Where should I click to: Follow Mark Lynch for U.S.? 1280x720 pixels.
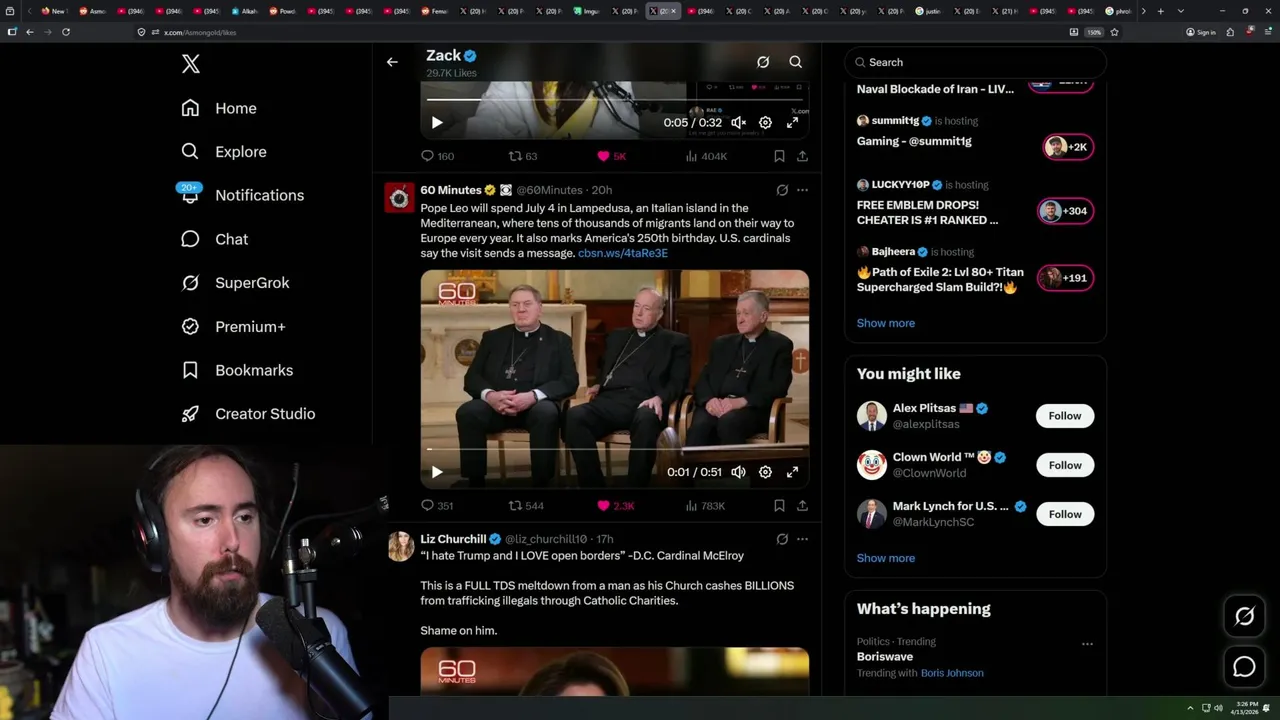point(1065,514)
